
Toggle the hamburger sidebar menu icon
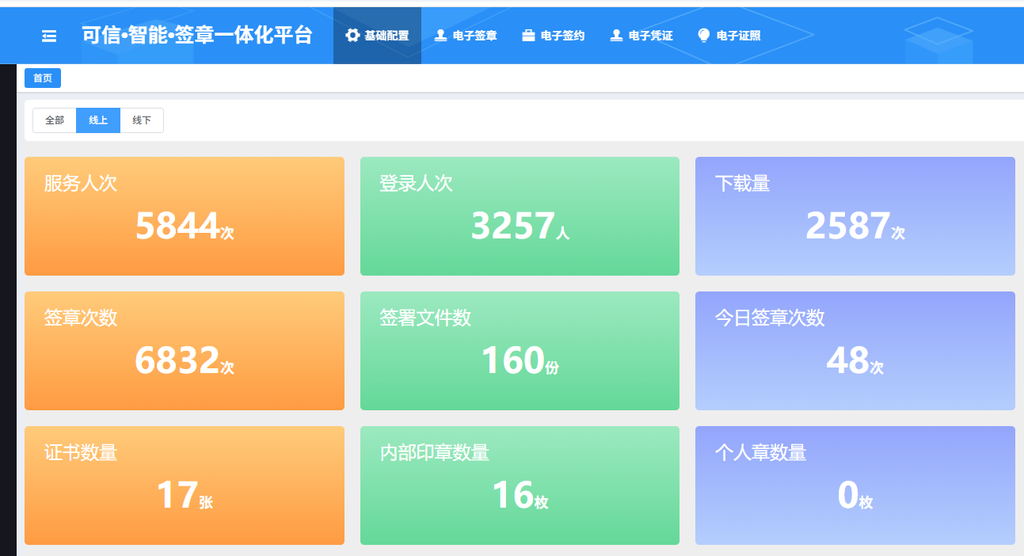click(49, 36)
